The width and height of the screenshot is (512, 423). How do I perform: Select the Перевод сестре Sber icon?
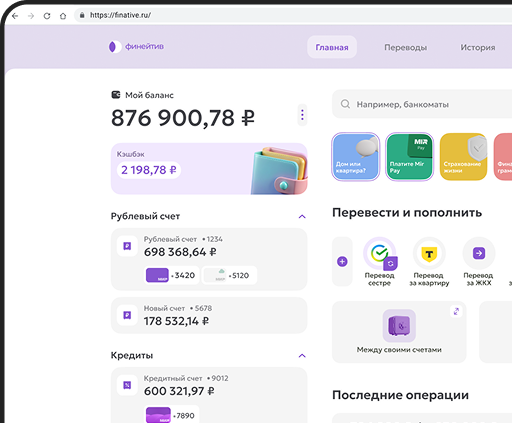click(380, 253)
